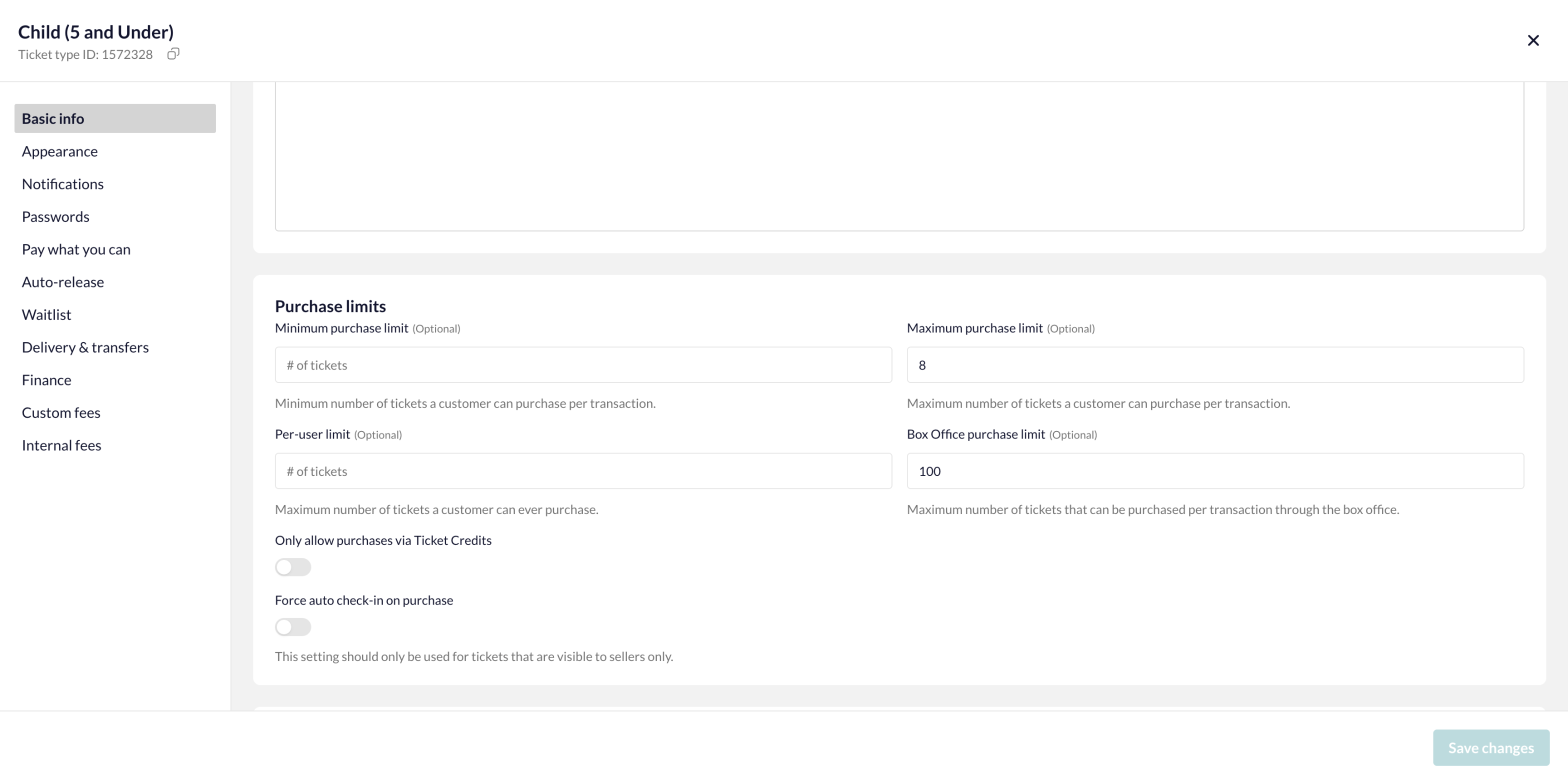
Task: Edit the Maximum purchase limit value 8
Action: pos(1215,365)
